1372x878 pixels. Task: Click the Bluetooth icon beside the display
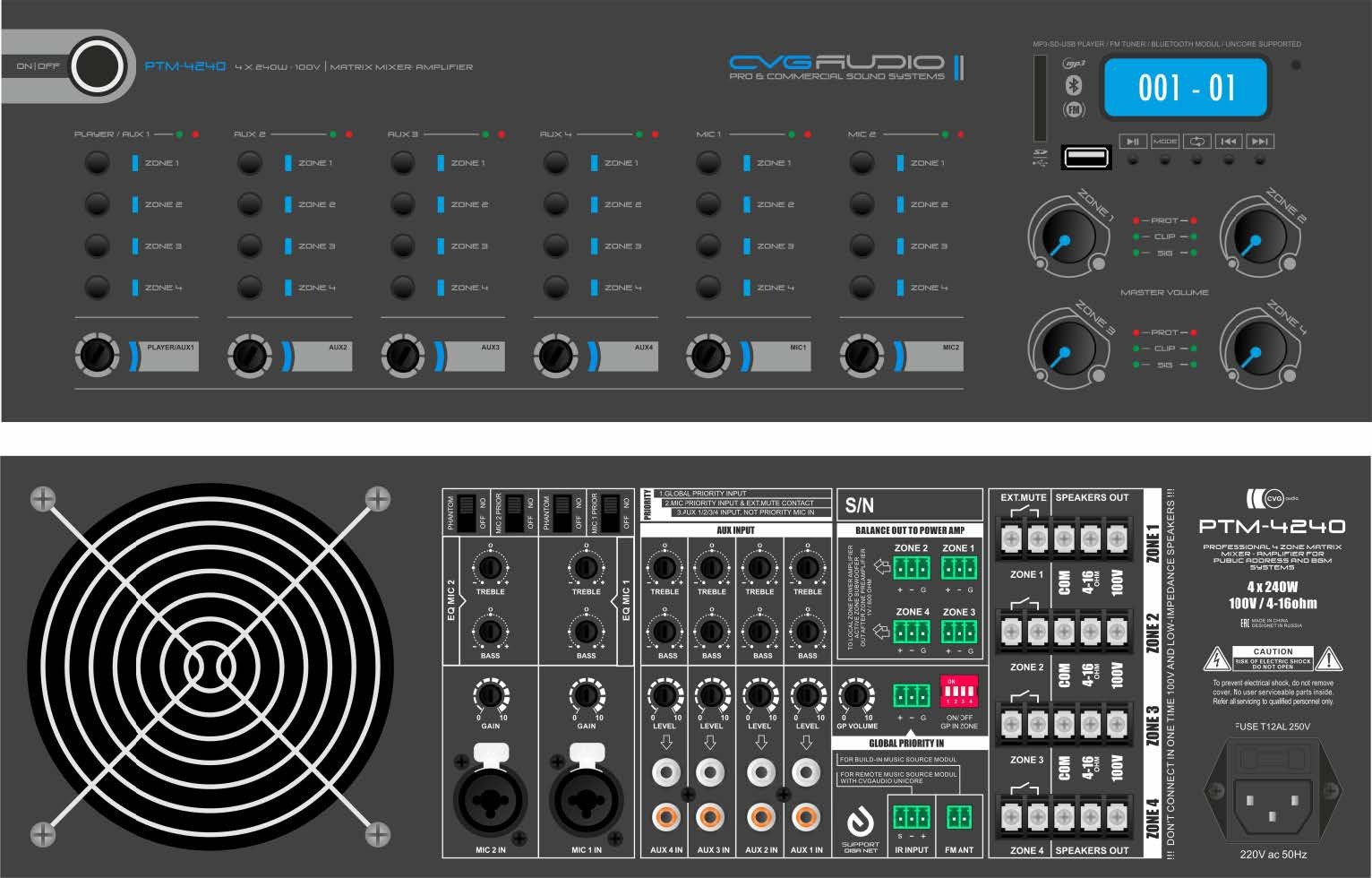1074,85
